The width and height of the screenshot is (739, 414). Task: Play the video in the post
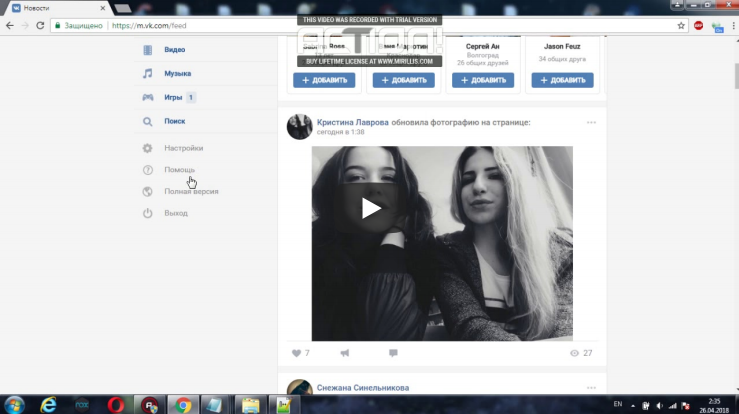pos(371,208)
